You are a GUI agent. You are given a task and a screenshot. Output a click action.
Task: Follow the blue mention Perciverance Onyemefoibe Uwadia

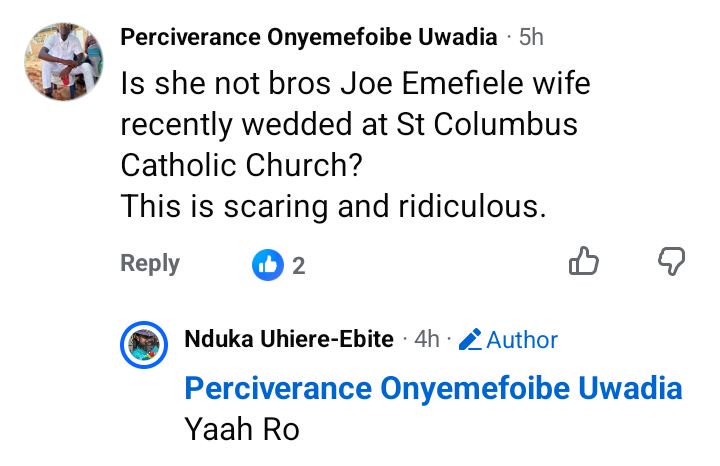[x=433, y=388]
